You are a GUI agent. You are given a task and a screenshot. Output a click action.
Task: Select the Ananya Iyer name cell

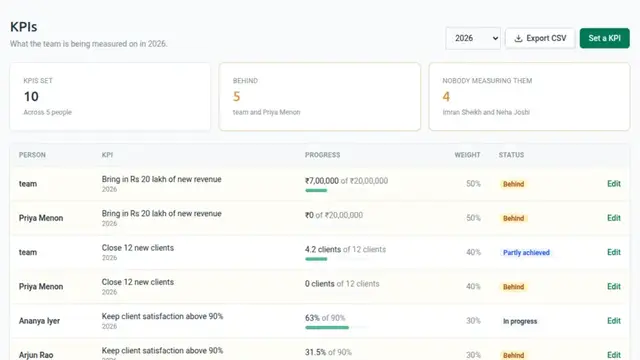pyautogui.click(x=39, y=321)
